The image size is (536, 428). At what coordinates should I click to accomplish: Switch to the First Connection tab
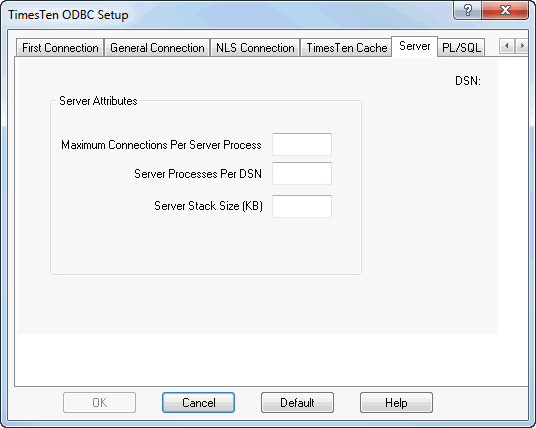pos(60,48)
